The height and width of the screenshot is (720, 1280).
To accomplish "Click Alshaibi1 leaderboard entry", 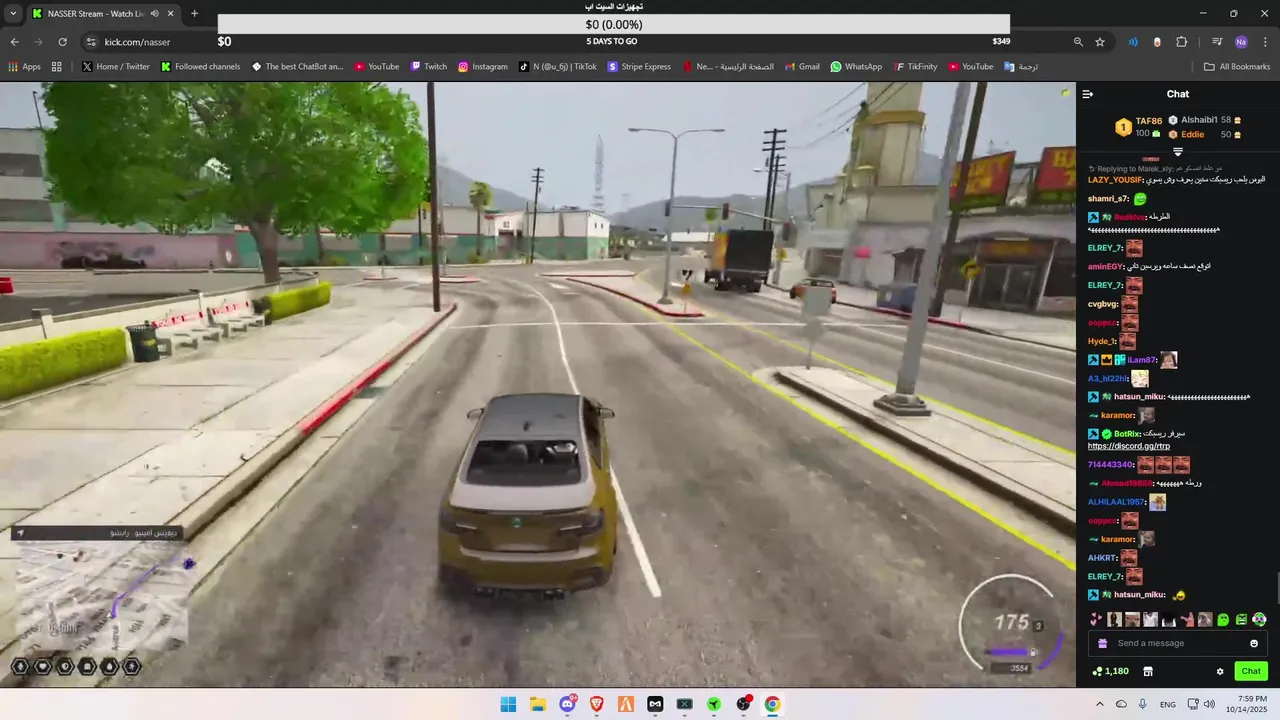I will [x=1204, y=120].
